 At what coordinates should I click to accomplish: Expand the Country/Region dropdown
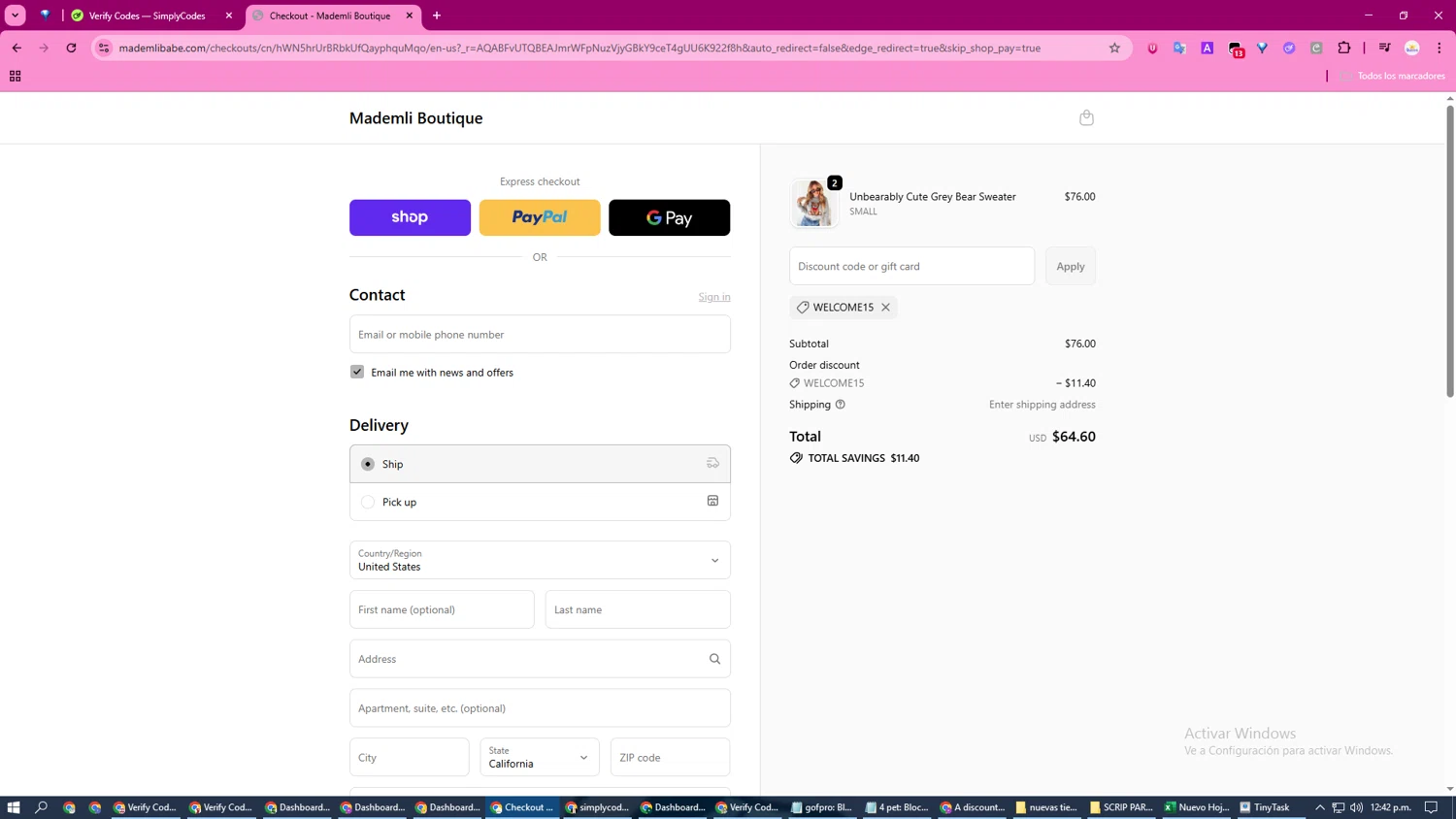pyautogui.click(x=540, y=560)
